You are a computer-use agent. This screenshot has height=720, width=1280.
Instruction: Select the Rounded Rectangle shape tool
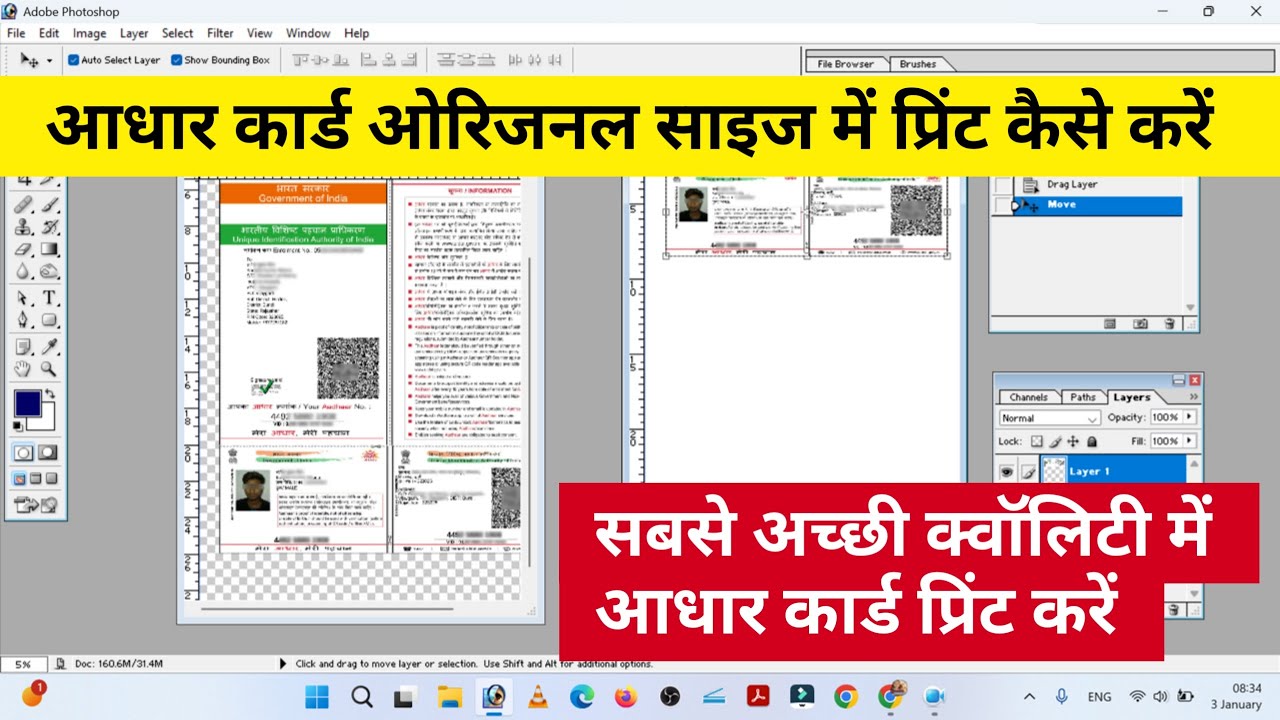[x=48, y=320]
